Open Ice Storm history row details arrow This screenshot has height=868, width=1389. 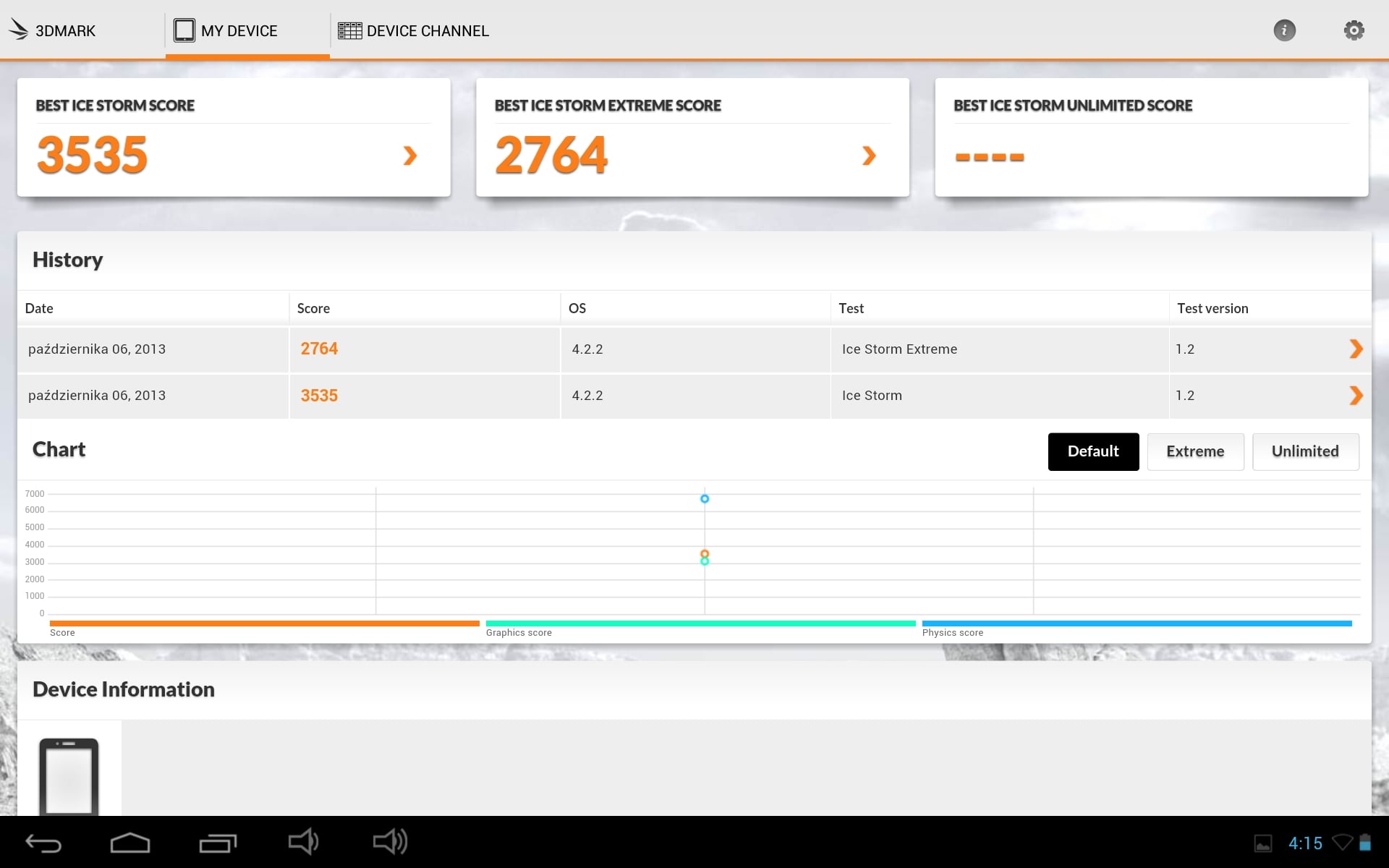click(x=1356, y=395)
